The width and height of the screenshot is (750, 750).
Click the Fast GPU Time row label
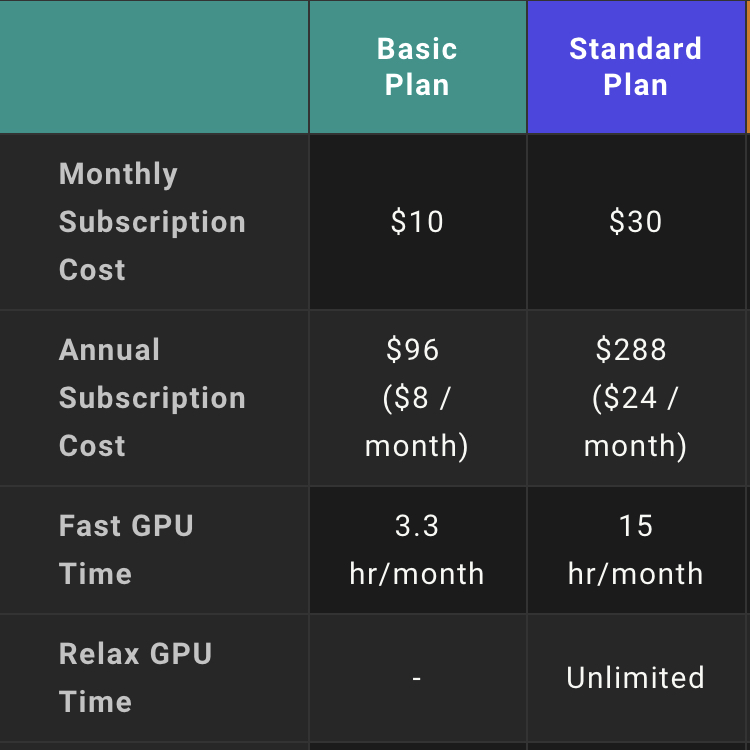pyautogui.click(x=126, y=550)
